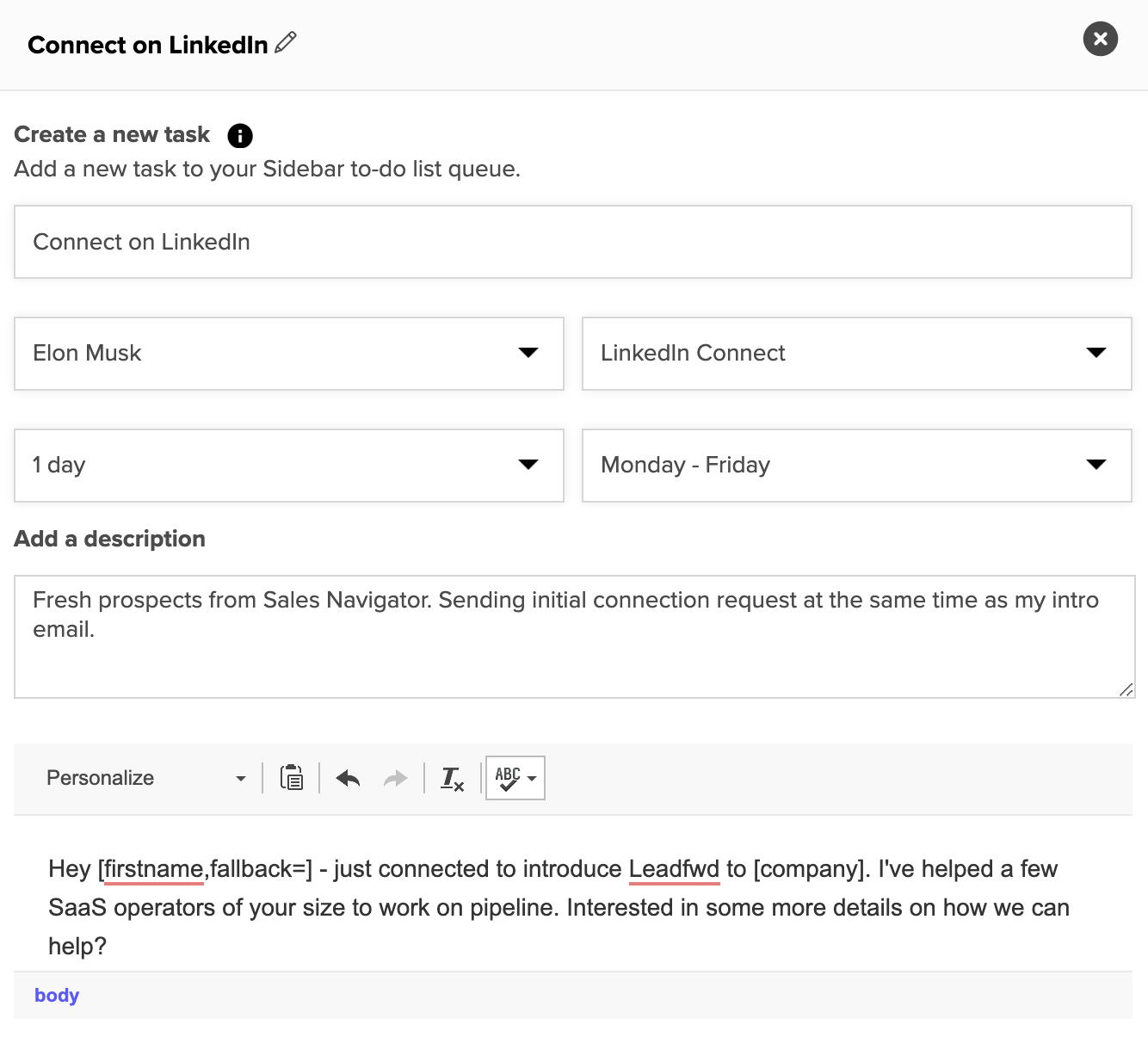
Task: Close the Connect on LinkedIn dialog
Action: (x=1100, y=39)
